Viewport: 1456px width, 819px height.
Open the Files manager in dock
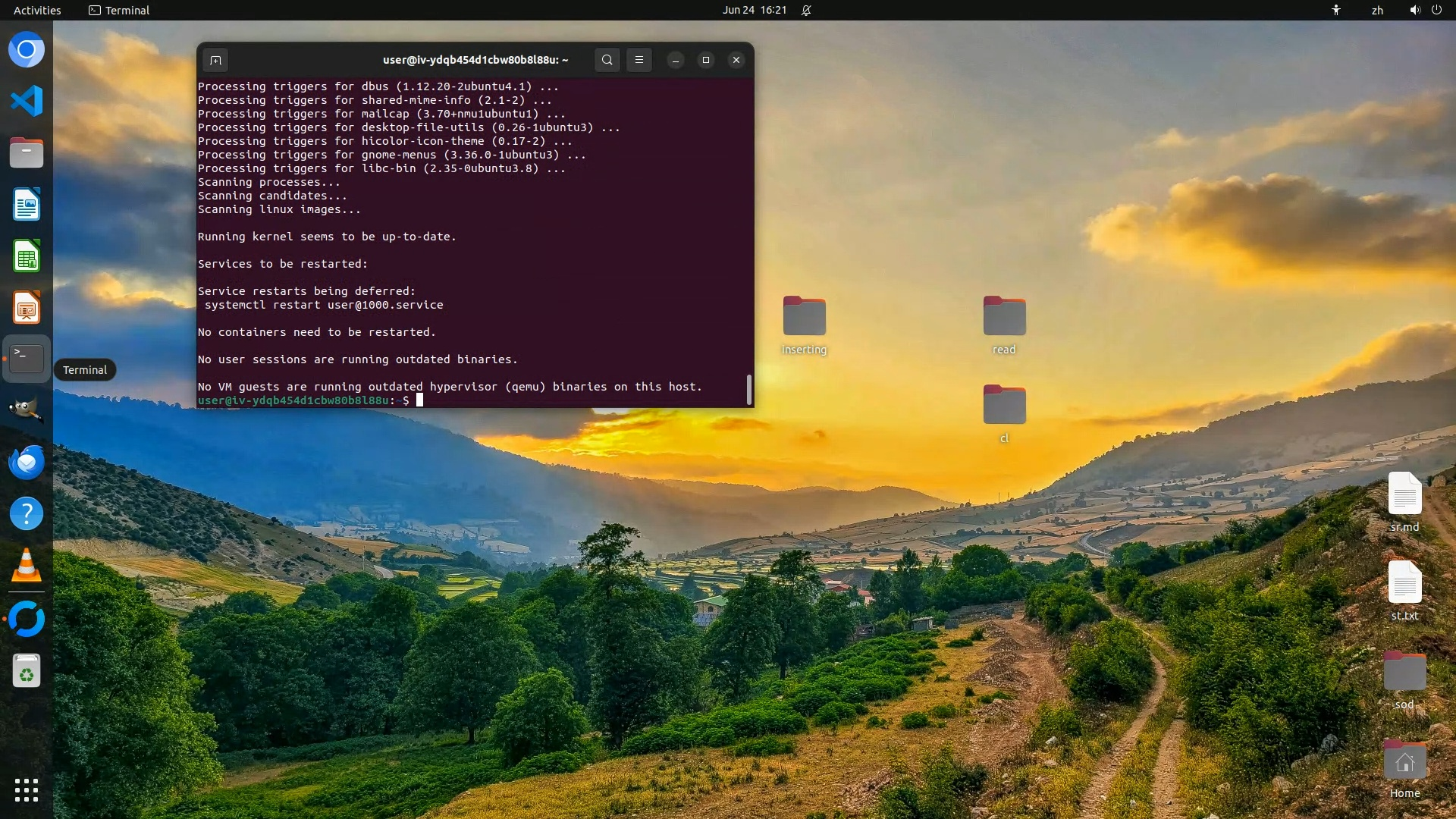[27, 152]
